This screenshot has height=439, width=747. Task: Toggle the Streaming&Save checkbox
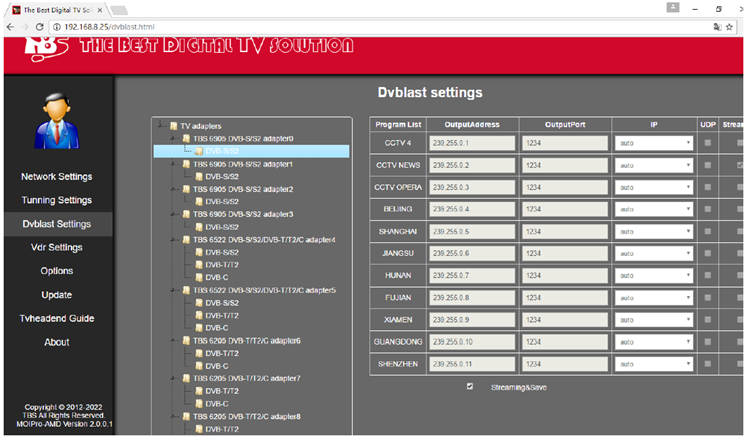471,386
